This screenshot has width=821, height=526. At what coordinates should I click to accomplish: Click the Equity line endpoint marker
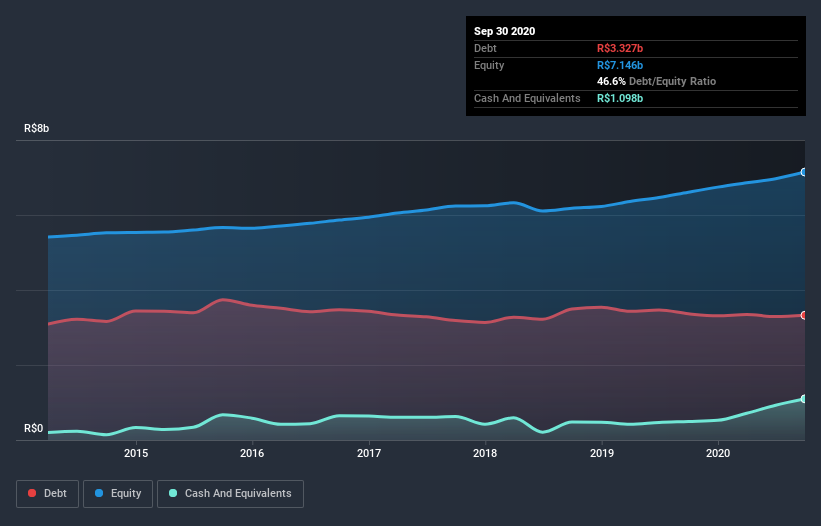pos(804,172)
